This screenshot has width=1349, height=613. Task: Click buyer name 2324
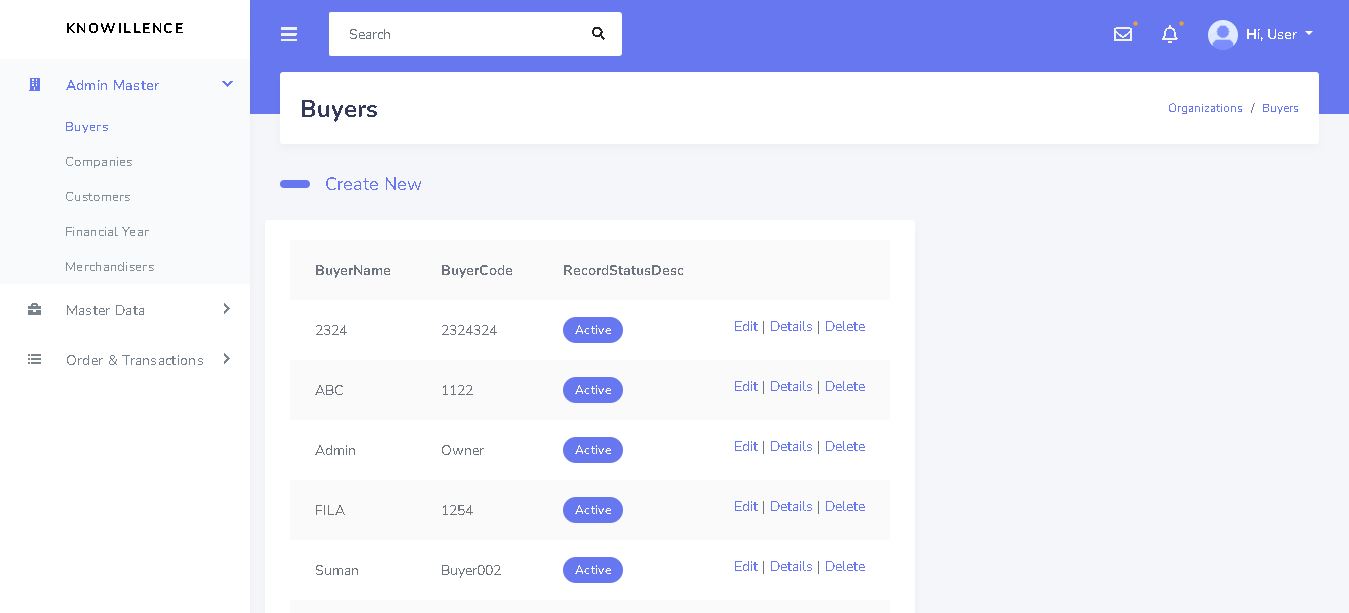(331, 330)
